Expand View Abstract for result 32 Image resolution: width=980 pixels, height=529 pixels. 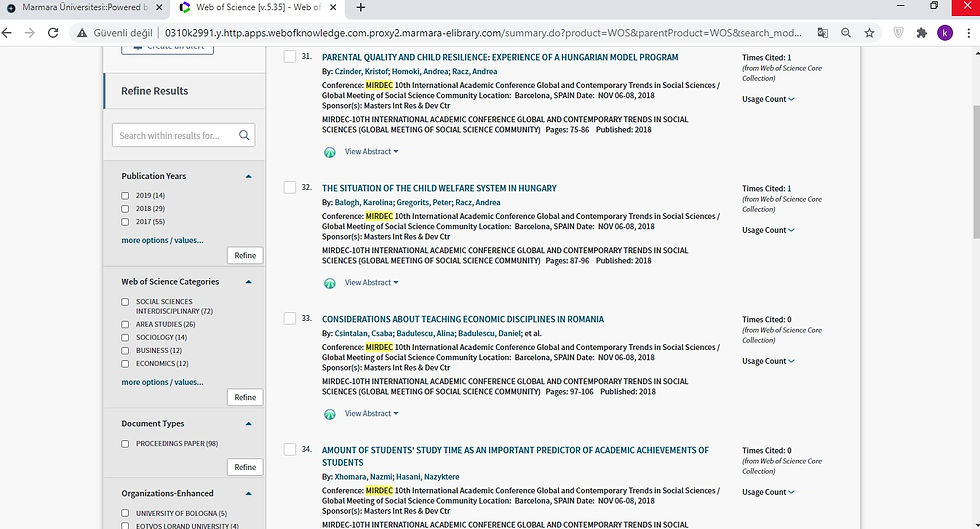coord(371,283)
